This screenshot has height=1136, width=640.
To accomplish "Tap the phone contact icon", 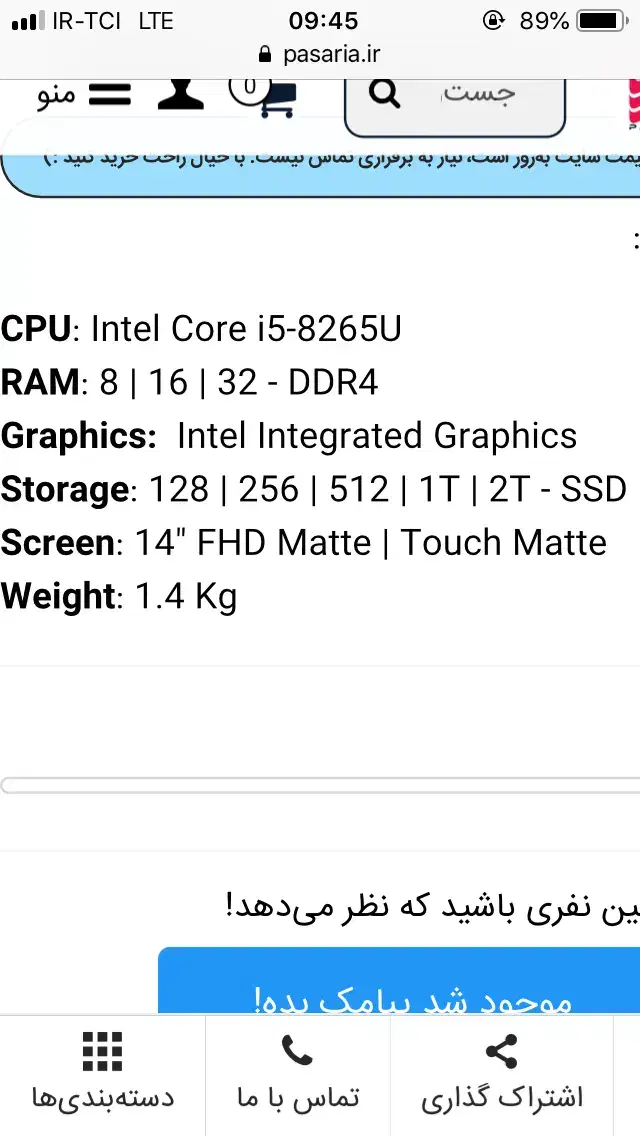I will pos(297,1052).
